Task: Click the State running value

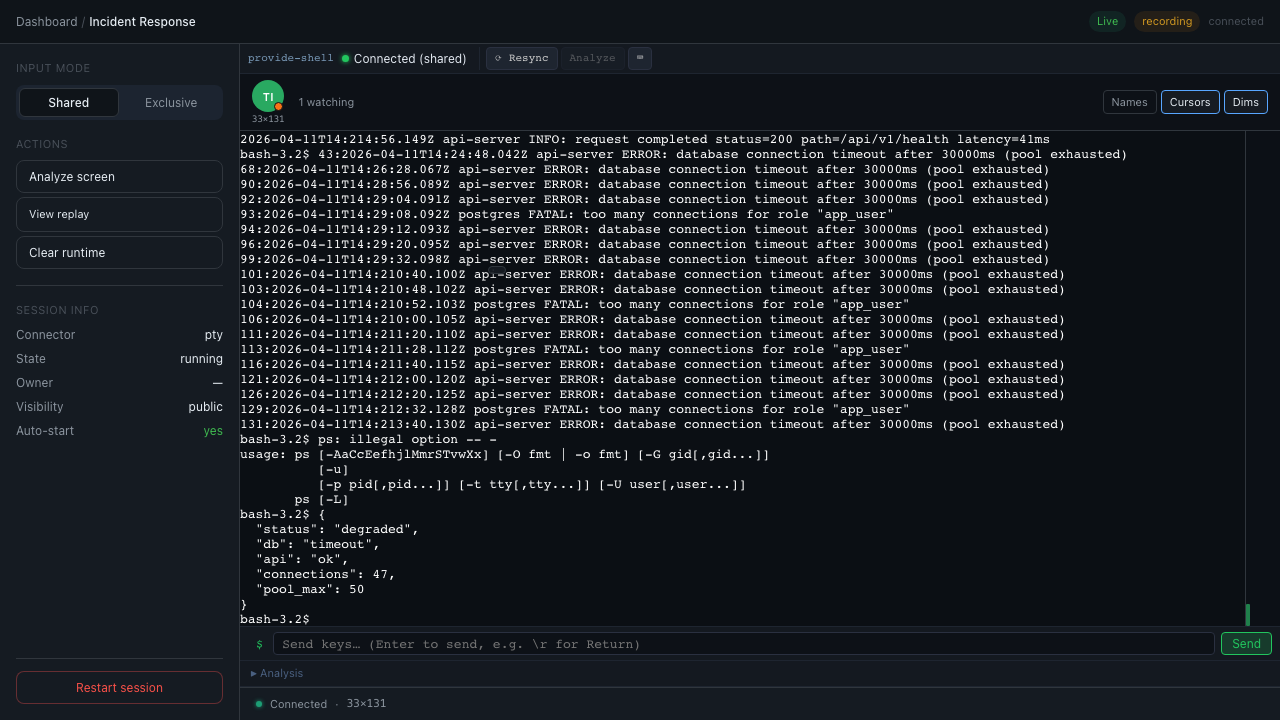Action: click(201, 359)
